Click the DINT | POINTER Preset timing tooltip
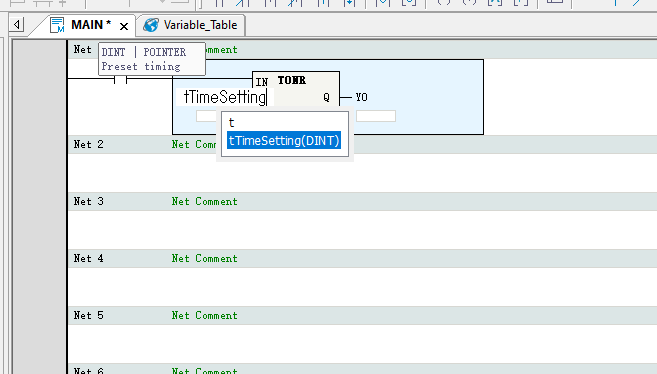Screen dimensions: 657x374 pos(152,59)
